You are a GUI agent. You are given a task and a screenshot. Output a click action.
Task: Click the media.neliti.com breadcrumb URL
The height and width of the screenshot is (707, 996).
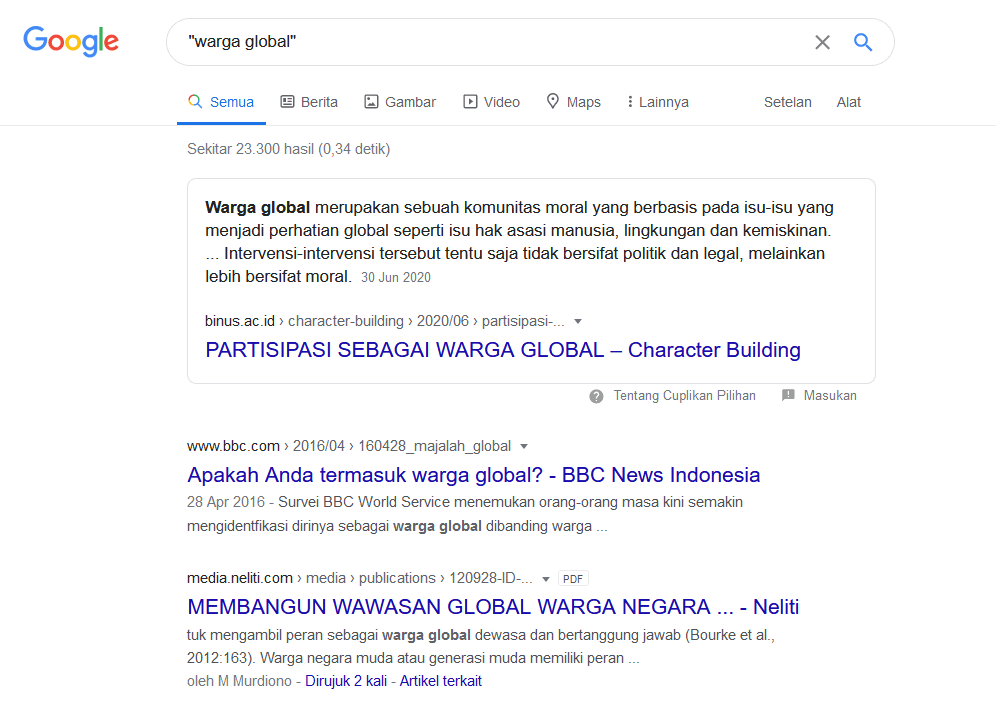pyautogui.click(x=360, y=578)
